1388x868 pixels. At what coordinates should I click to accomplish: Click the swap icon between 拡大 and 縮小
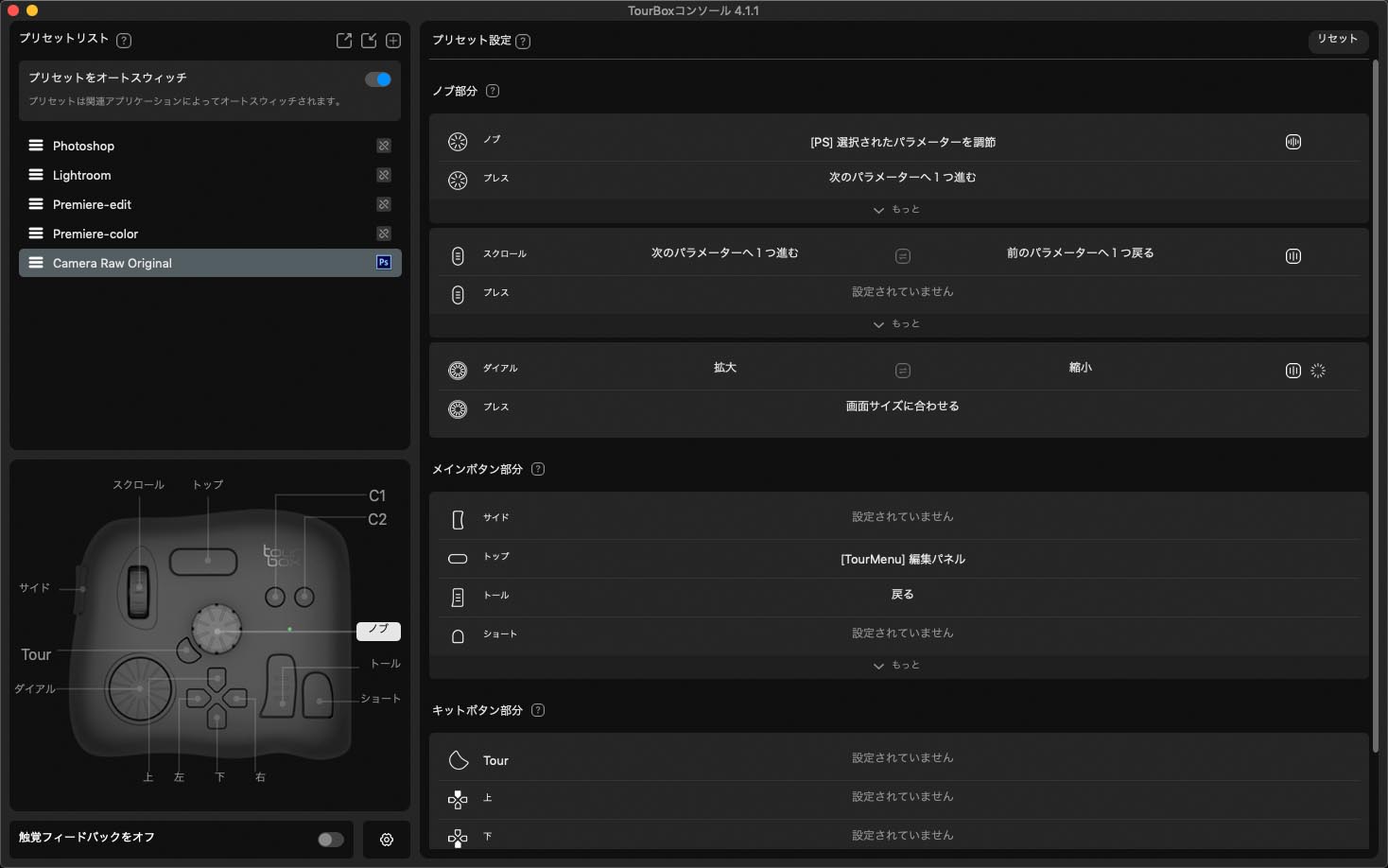(x=903, y=370)
